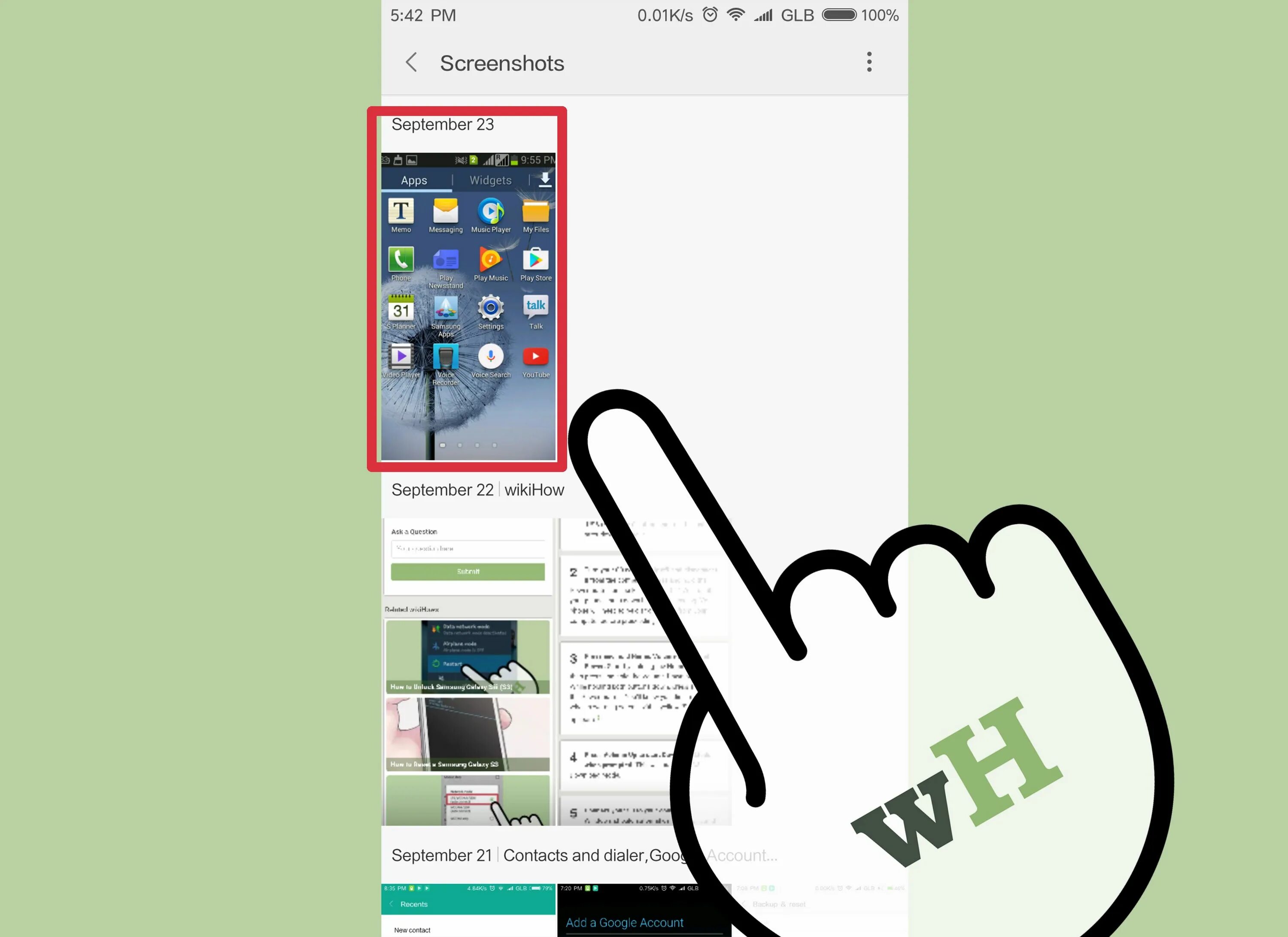The image size is (1288, 937).
Task: Tap the GLB network indicator
Action: [800, 15]
